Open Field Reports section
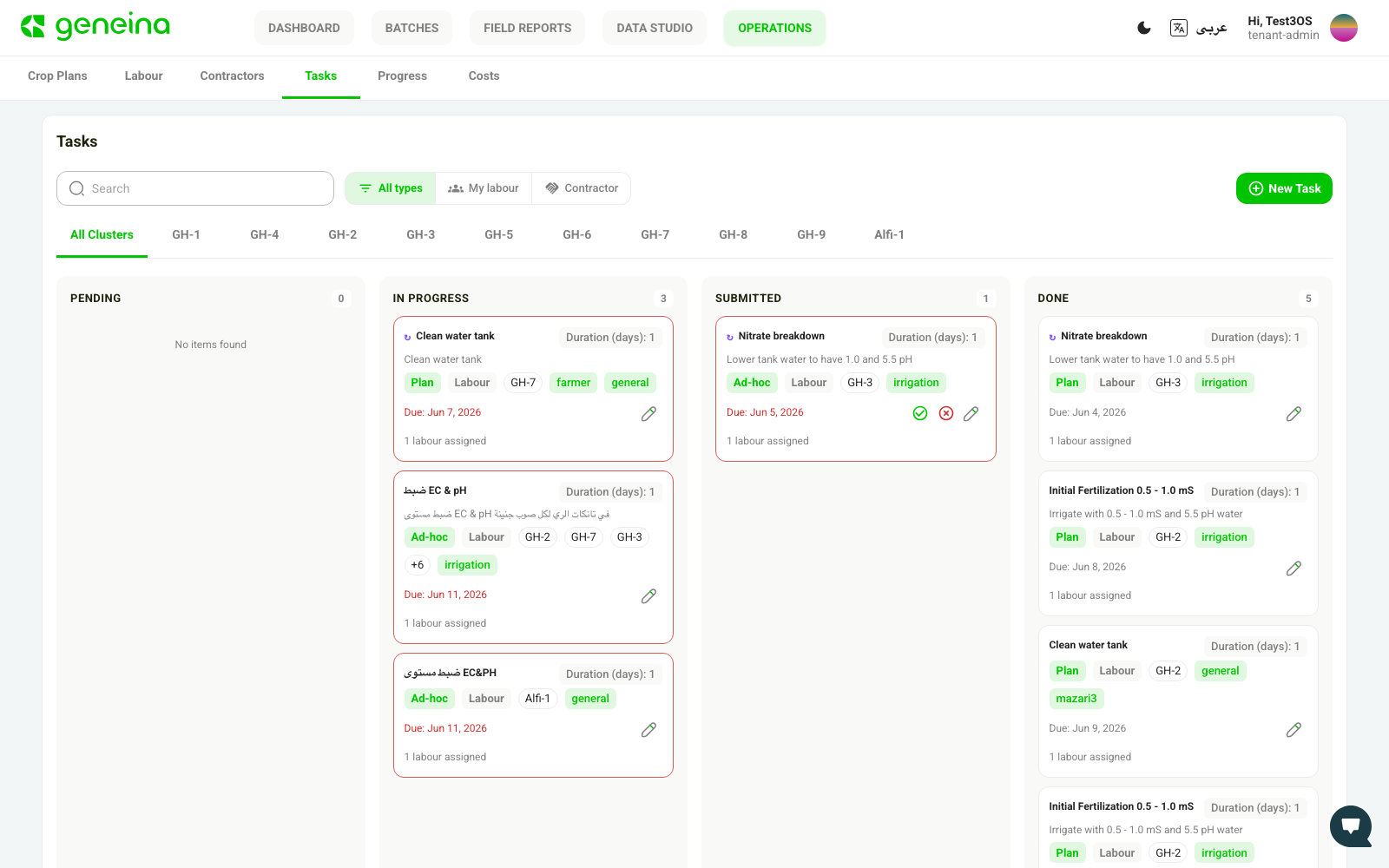Screen dimensions: 1389x868 pyautogui.click(x=527, y=28)
